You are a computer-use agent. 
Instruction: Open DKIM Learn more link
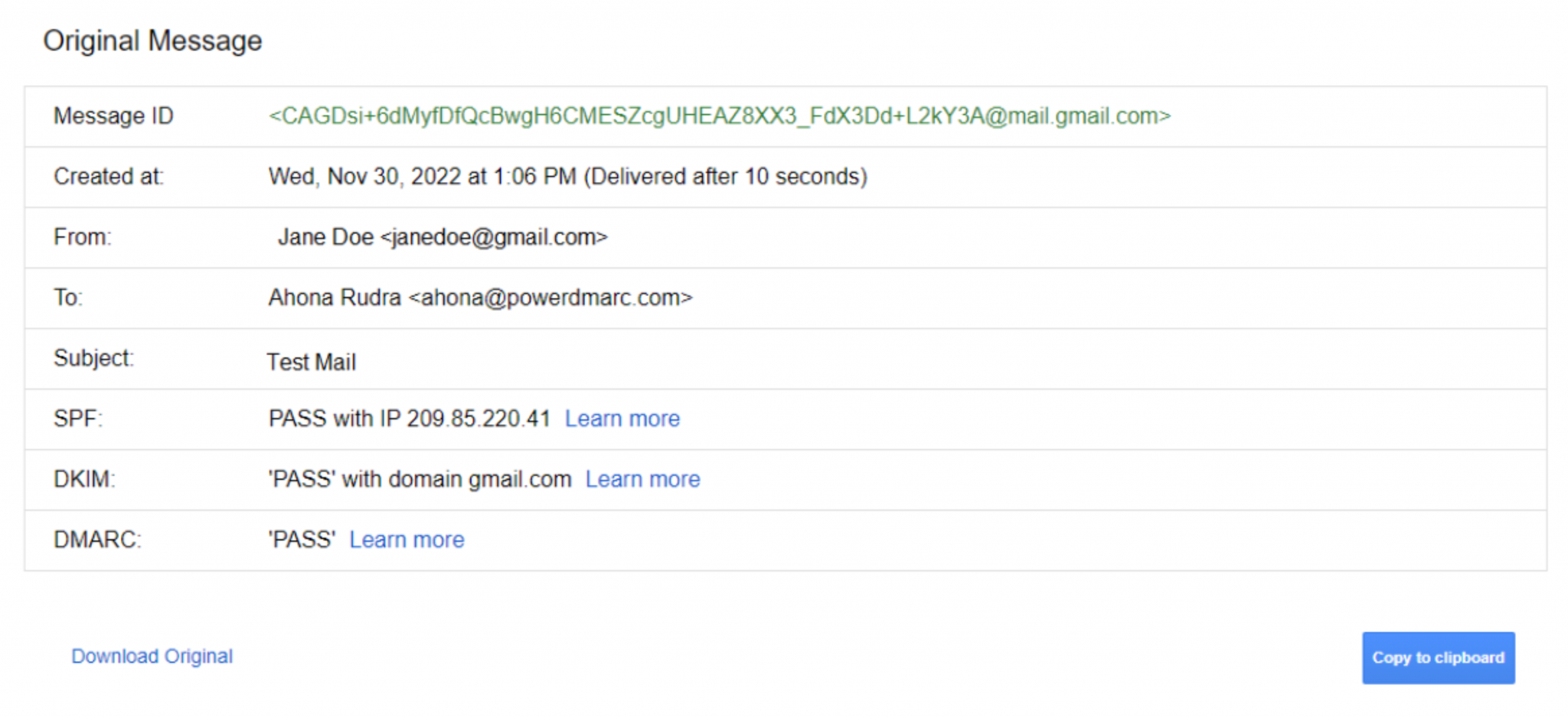[642, 478]
